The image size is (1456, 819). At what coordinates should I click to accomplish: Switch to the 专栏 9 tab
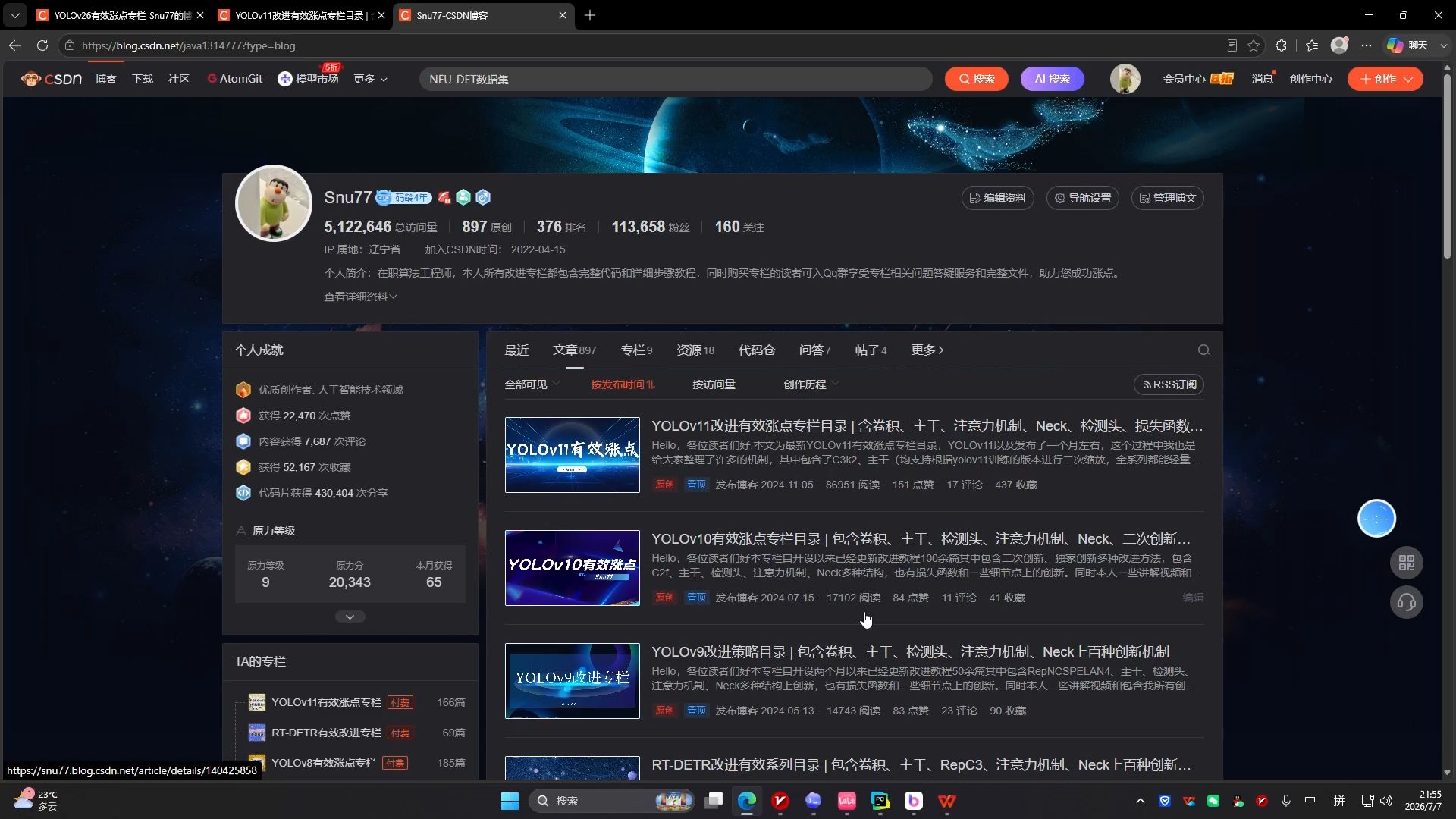click(636, 350)
